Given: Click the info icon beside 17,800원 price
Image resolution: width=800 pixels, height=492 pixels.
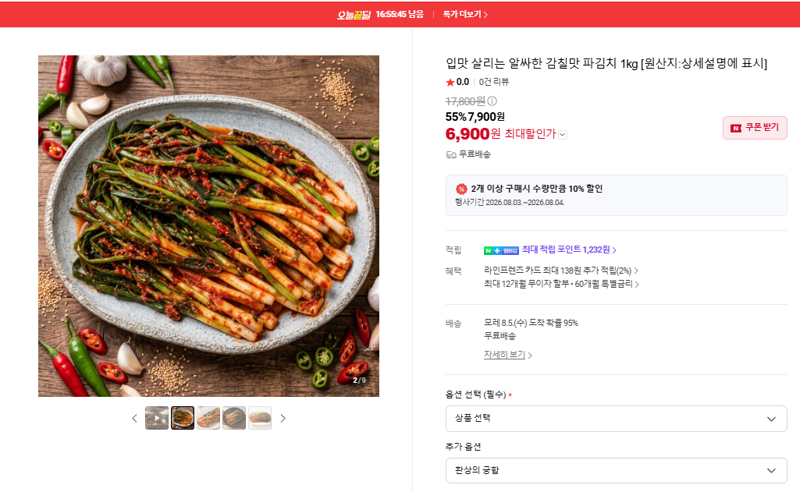Looking at the screenshot, I should 492,101.
